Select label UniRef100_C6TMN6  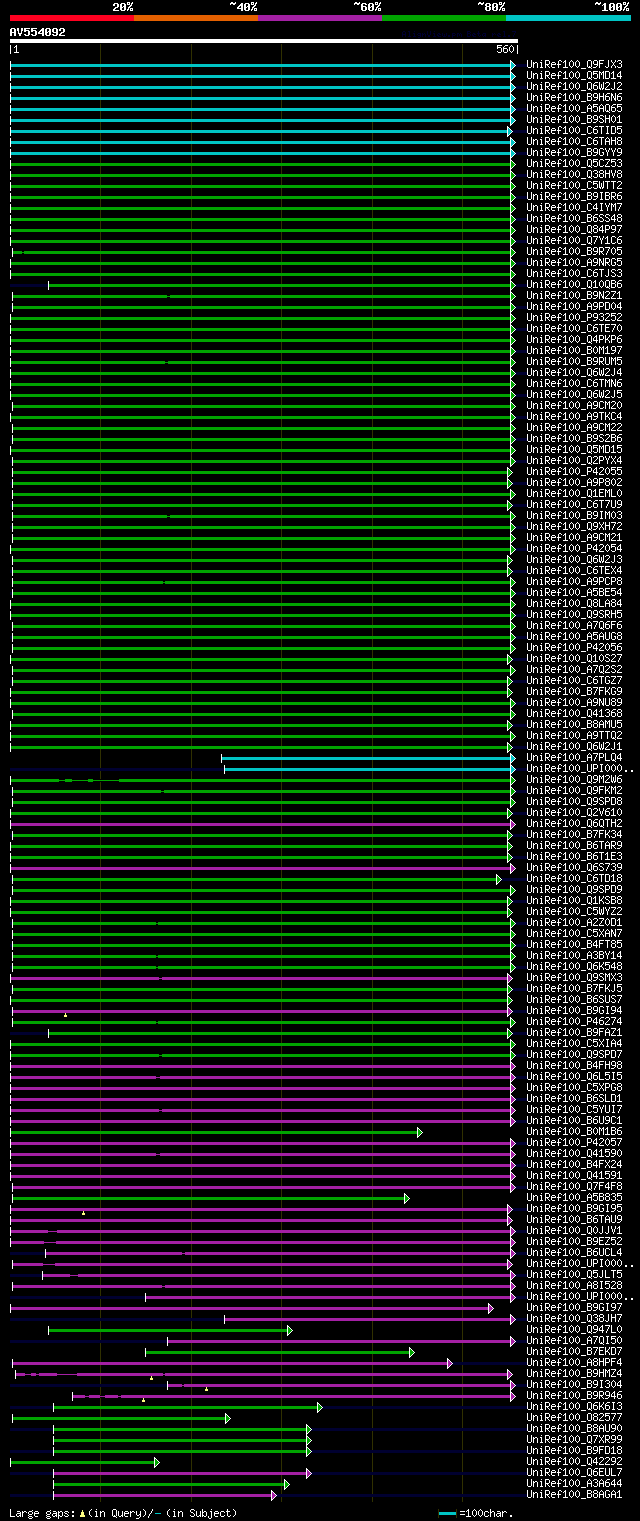pyautogui.click(x=574, y=383)
